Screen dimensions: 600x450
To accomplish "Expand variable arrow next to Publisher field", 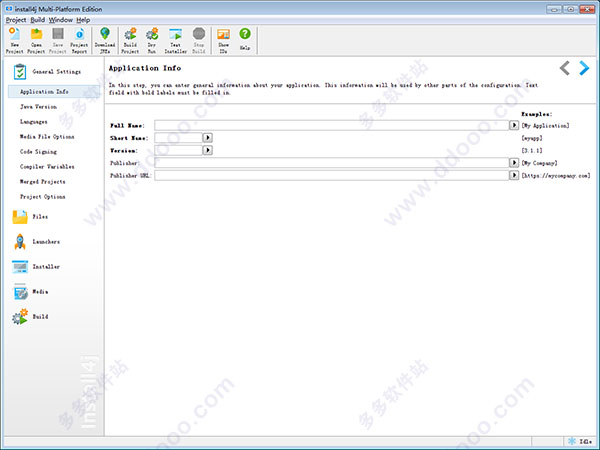I will tap(514, 163).
